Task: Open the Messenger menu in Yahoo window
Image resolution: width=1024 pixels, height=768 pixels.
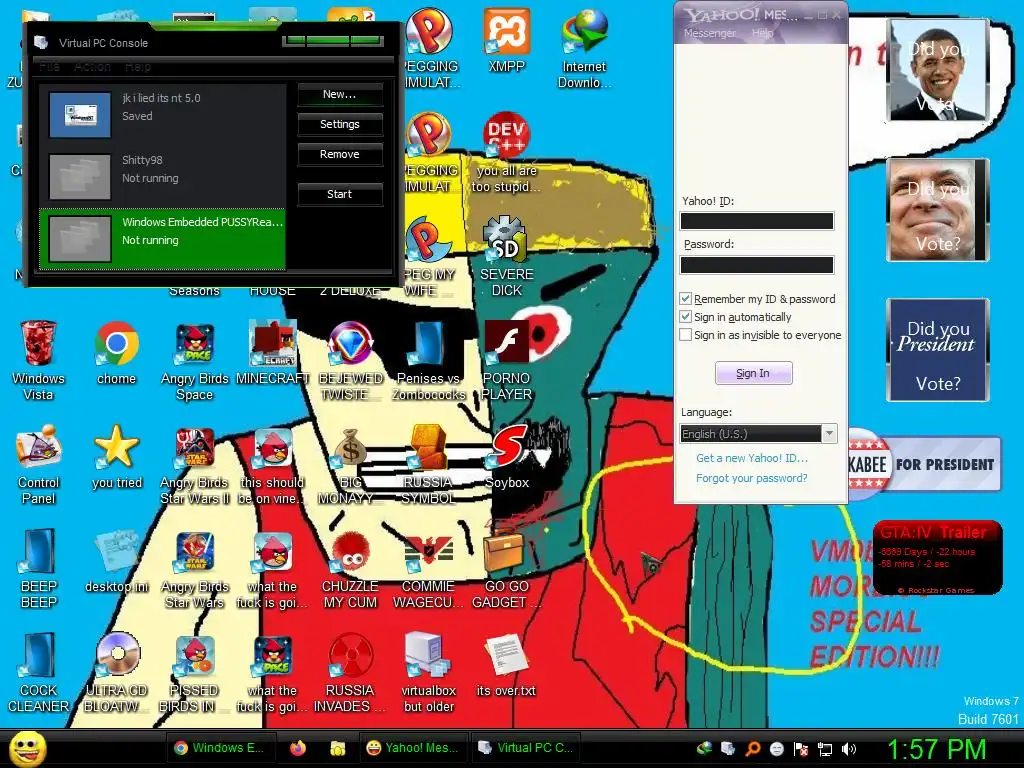Action: tap(709, 33)
